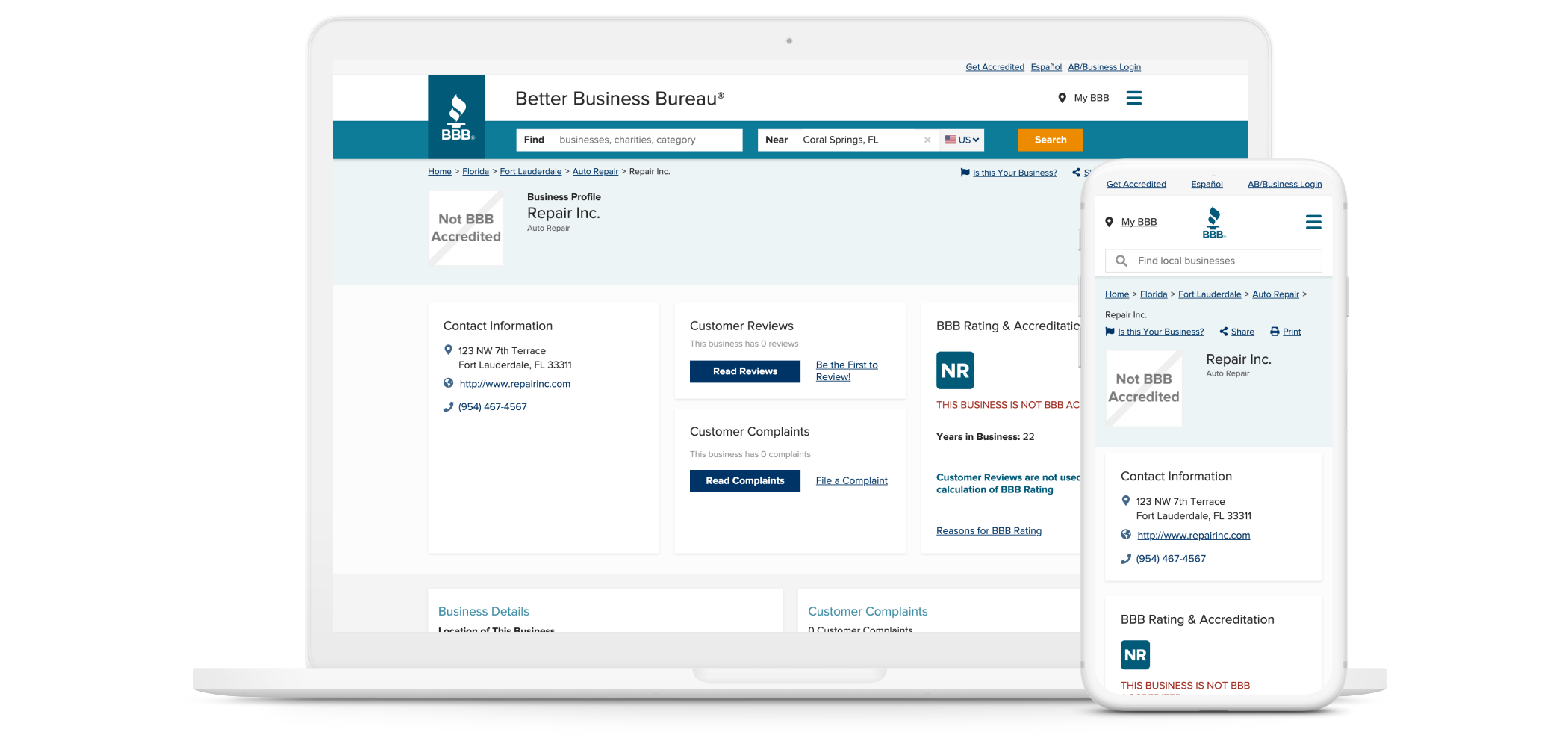The image size is (1568, 747).
Task: Click Is this Your Business link on laptop
Action: point(1015,173)
